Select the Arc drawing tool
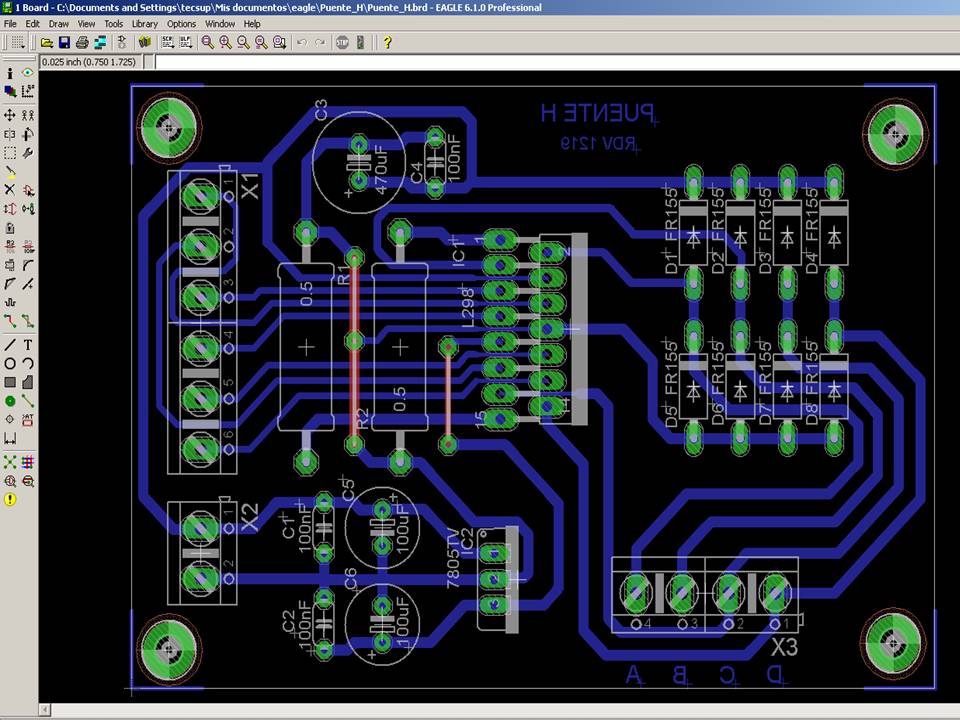This screenshot has height=720, width=960. [28, 364]
